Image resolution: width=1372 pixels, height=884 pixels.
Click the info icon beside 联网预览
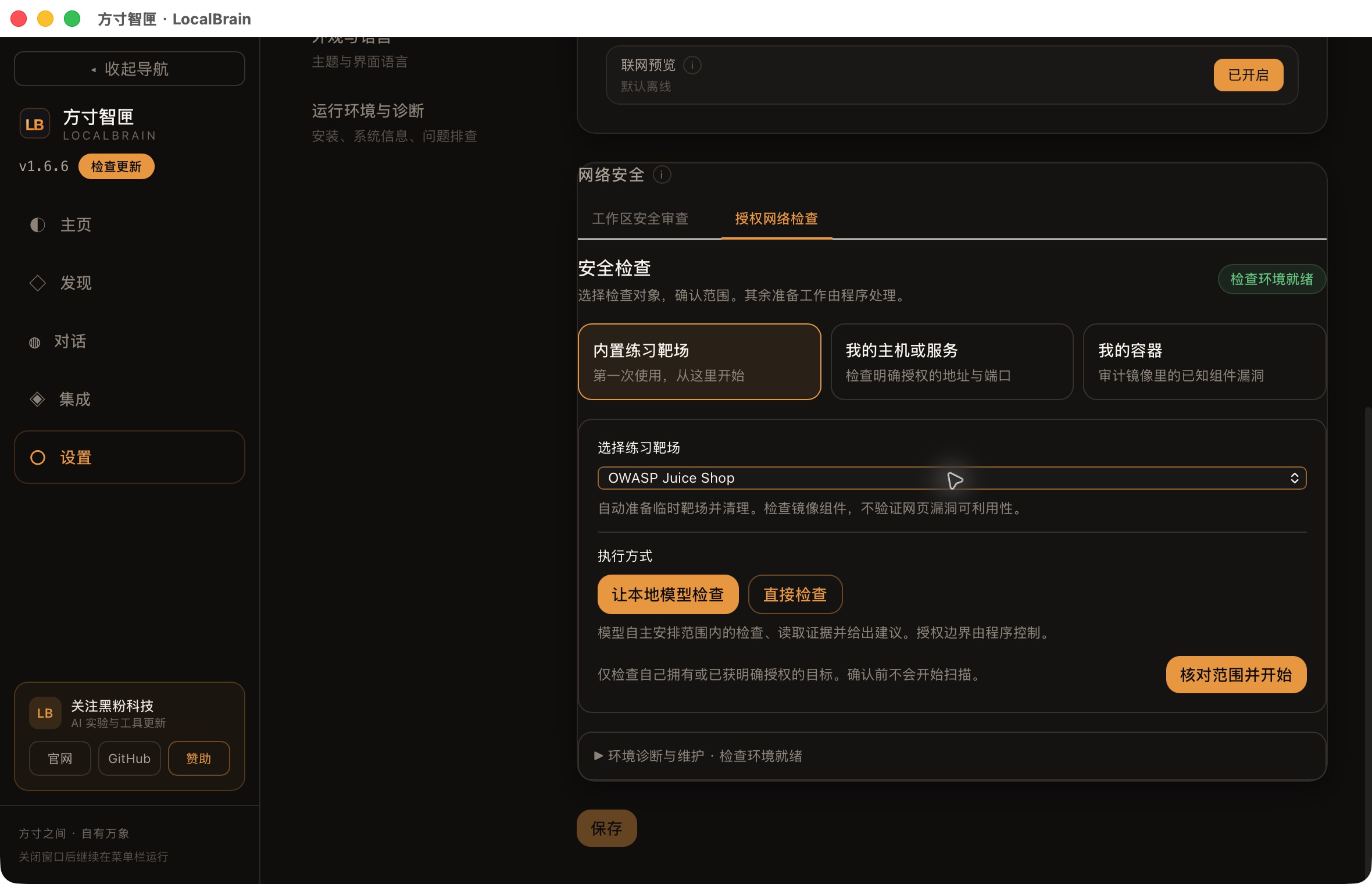click(692, 65)
